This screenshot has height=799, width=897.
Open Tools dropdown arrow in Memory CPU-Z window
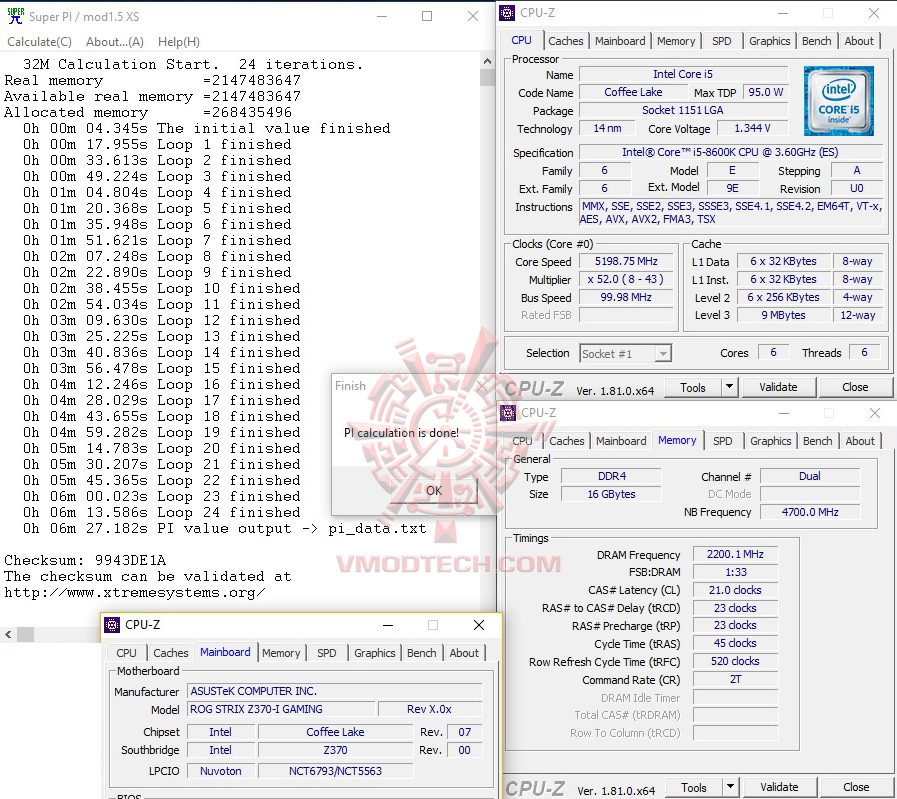pyautogui.click(x=731, y=787)
